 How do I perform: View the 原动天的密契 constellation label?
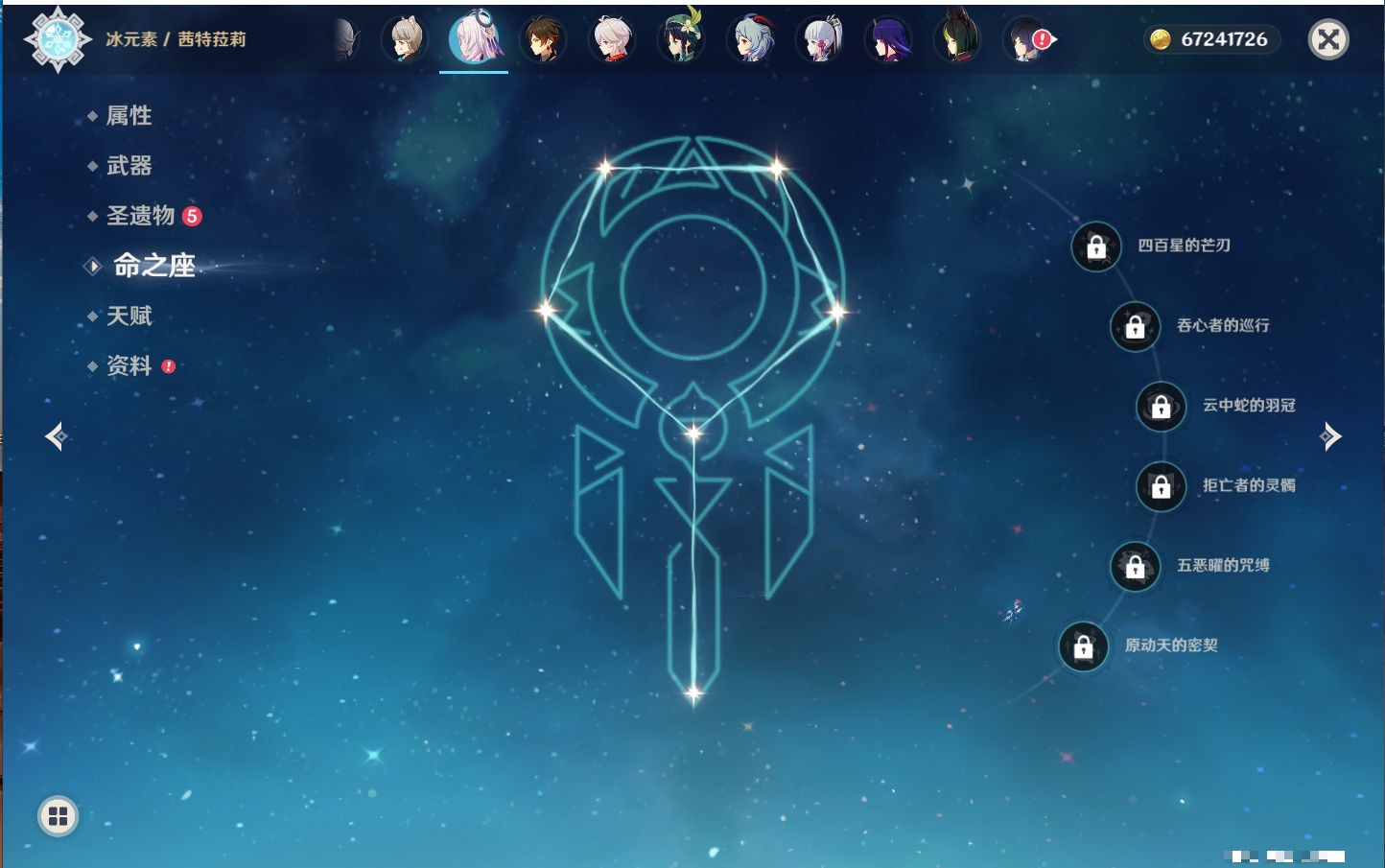tap(1171, 645)
